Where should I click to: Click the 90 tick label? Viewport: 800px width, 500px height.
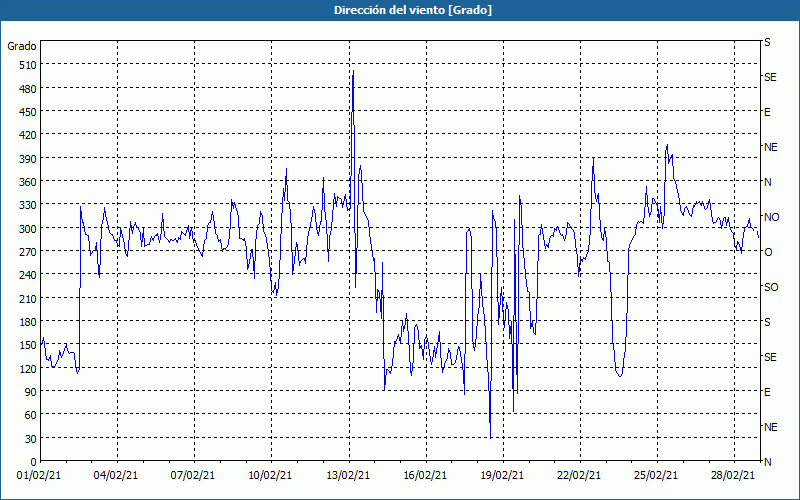click(31, 392)
